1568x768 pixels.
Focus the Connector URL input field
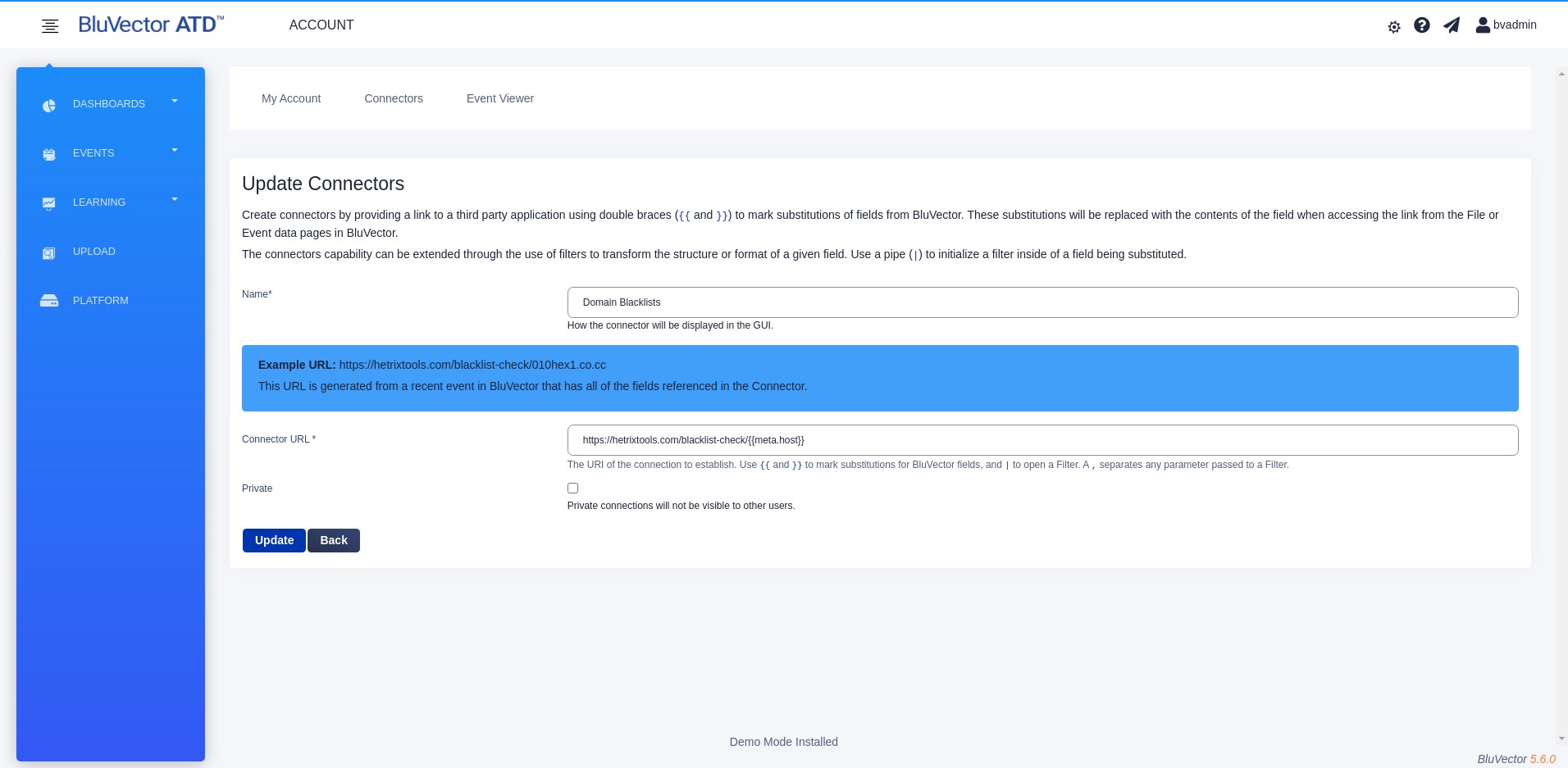pyautogui.click(x=1042, y=440)
